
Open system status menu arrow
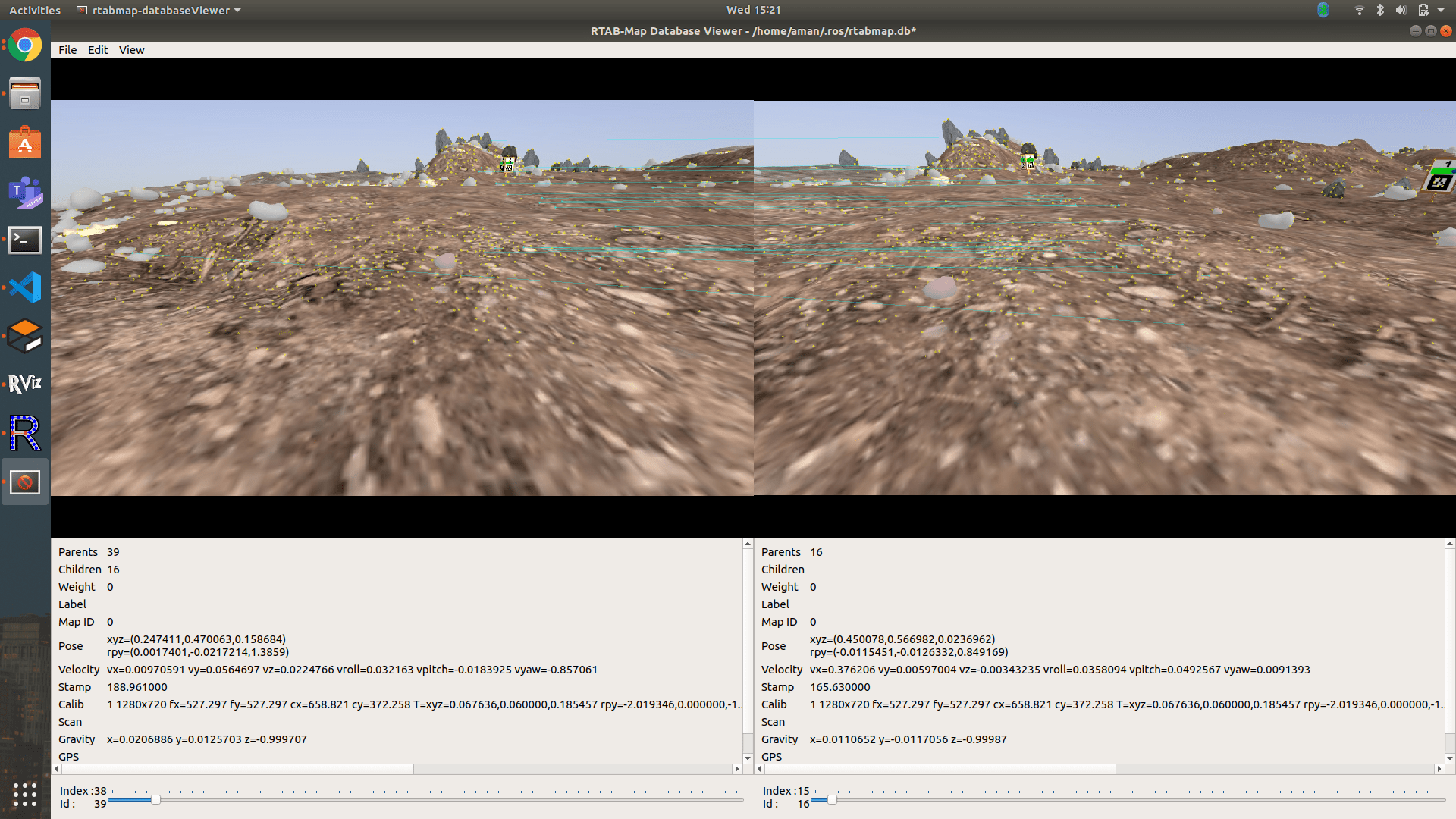tap(1441, 11)
